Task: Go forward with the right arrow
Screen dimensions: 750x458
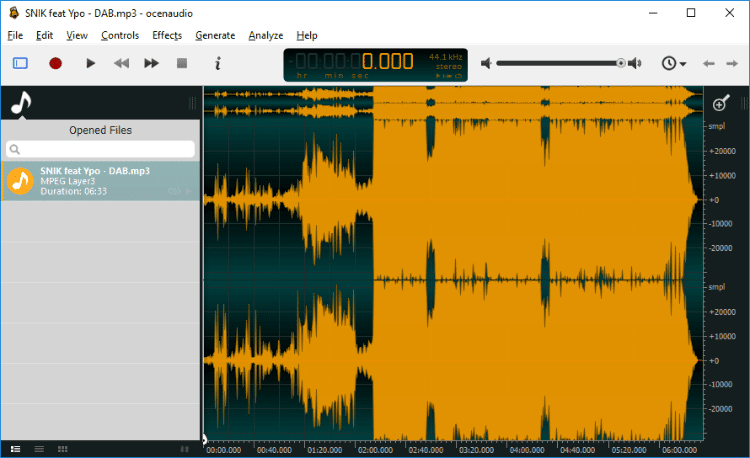Action: 732,63
